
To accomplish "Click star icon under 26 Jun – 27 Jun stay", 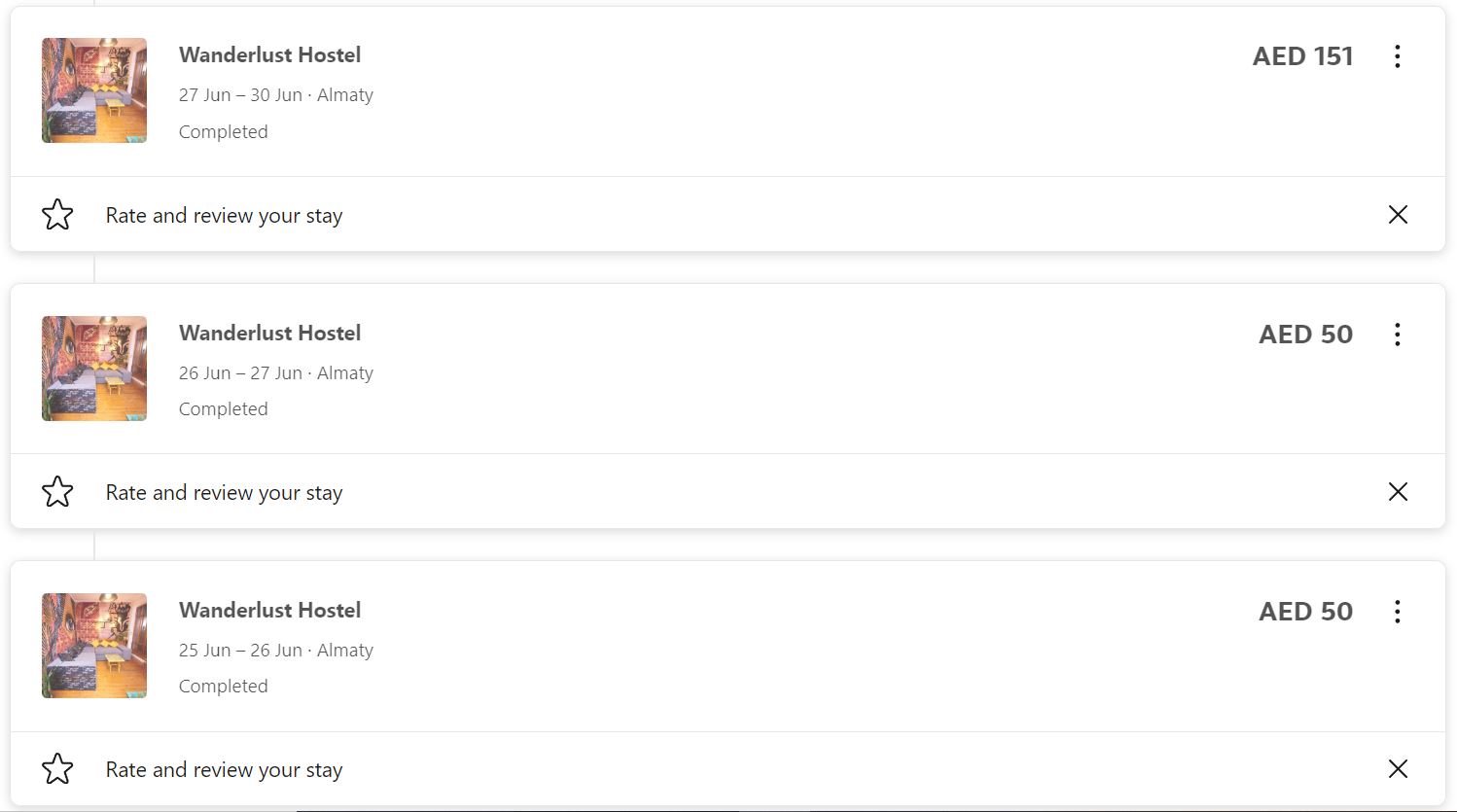I will coord(57,492).
